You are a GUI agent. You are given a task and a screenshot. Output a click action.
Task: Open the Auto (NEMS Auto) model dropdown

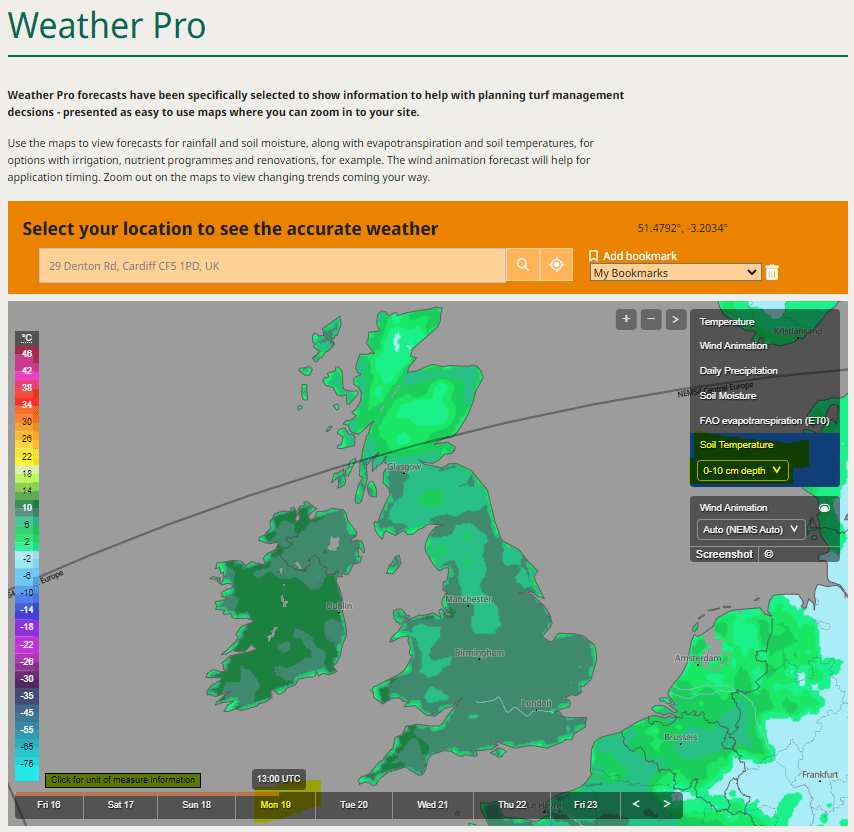[751, 529]
